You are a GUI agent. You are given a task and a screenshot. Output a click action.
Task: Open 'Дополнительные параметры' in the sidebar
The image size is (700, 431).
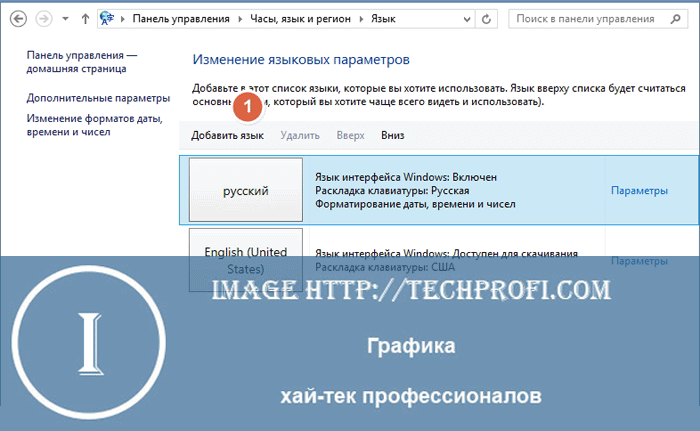coord(98,98)
